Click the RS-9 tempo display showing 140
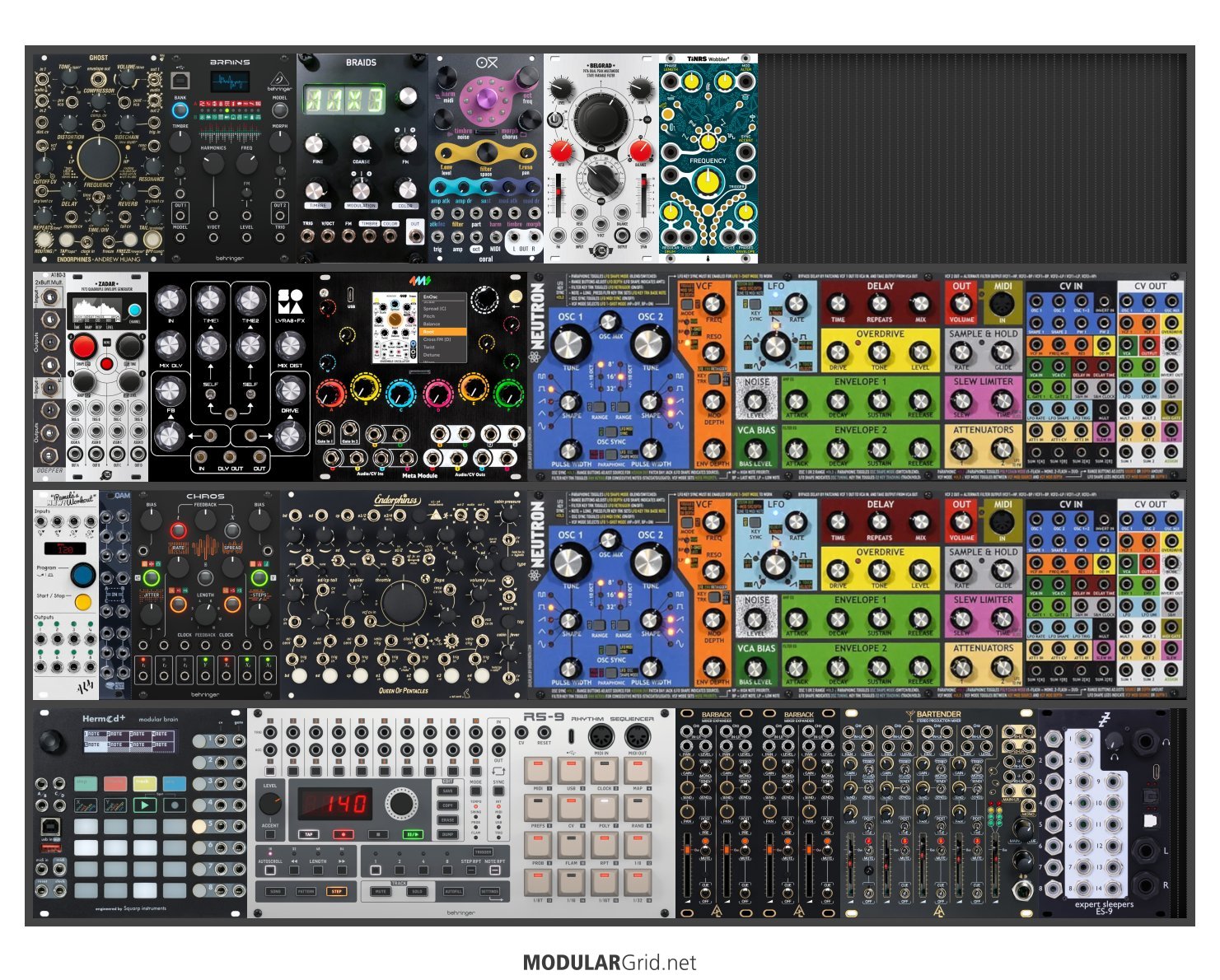The height and width of the screenshot is (980, 1220). coord(334,804)
